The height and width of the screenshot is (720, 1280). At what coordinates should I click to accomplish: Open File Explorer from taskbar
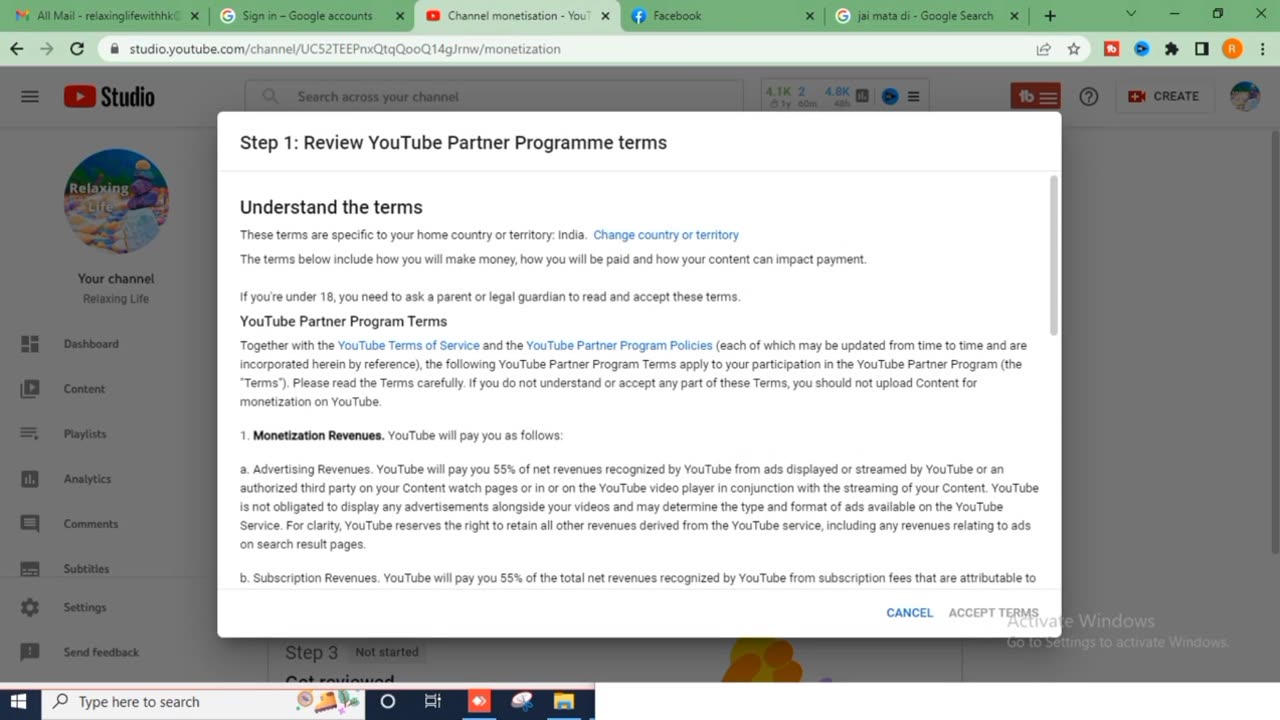[x=564, y=702]
